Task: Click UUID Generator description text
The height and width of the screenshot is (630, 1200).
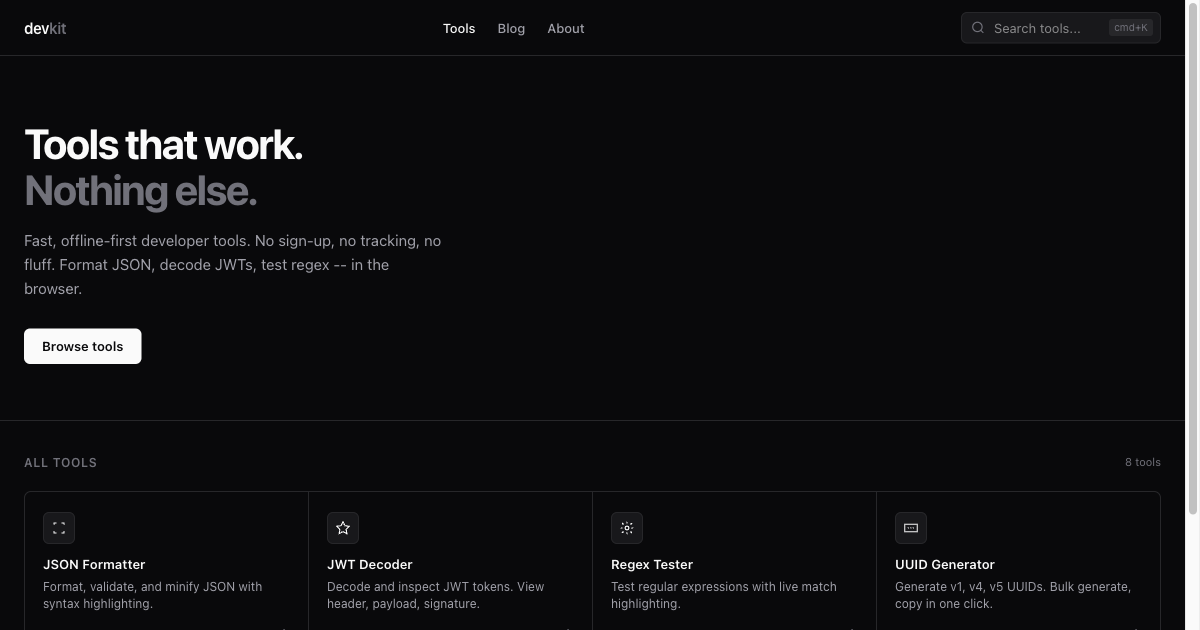Action: (1013, 595)
